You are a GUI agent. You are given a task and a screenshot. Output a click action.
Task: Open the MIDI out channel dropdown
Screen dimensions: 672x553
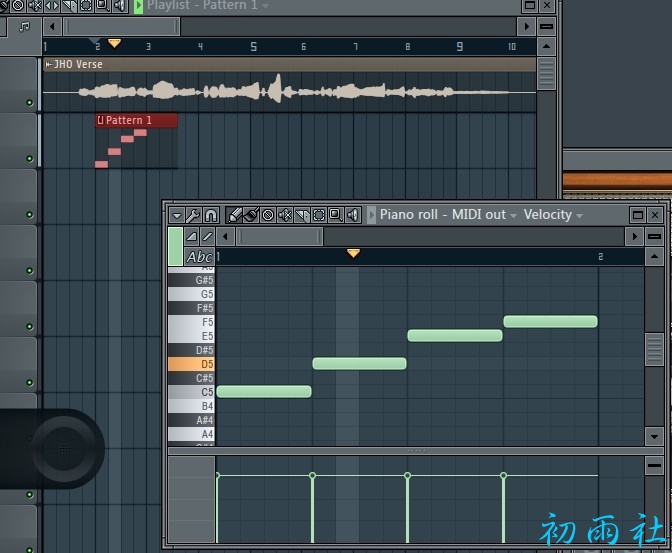[x=513, y=216]
